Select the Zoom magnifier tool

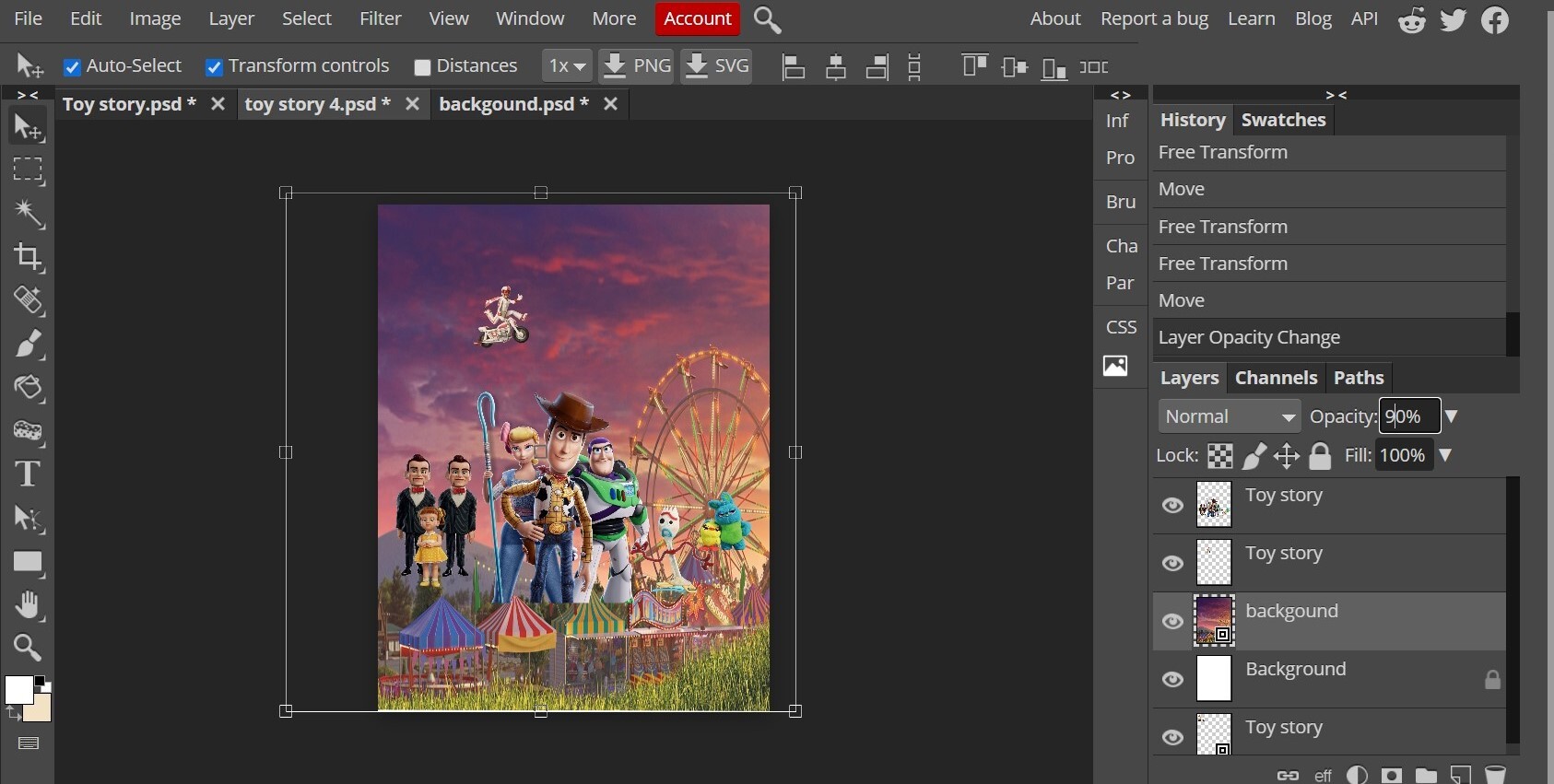coord(28,649)
